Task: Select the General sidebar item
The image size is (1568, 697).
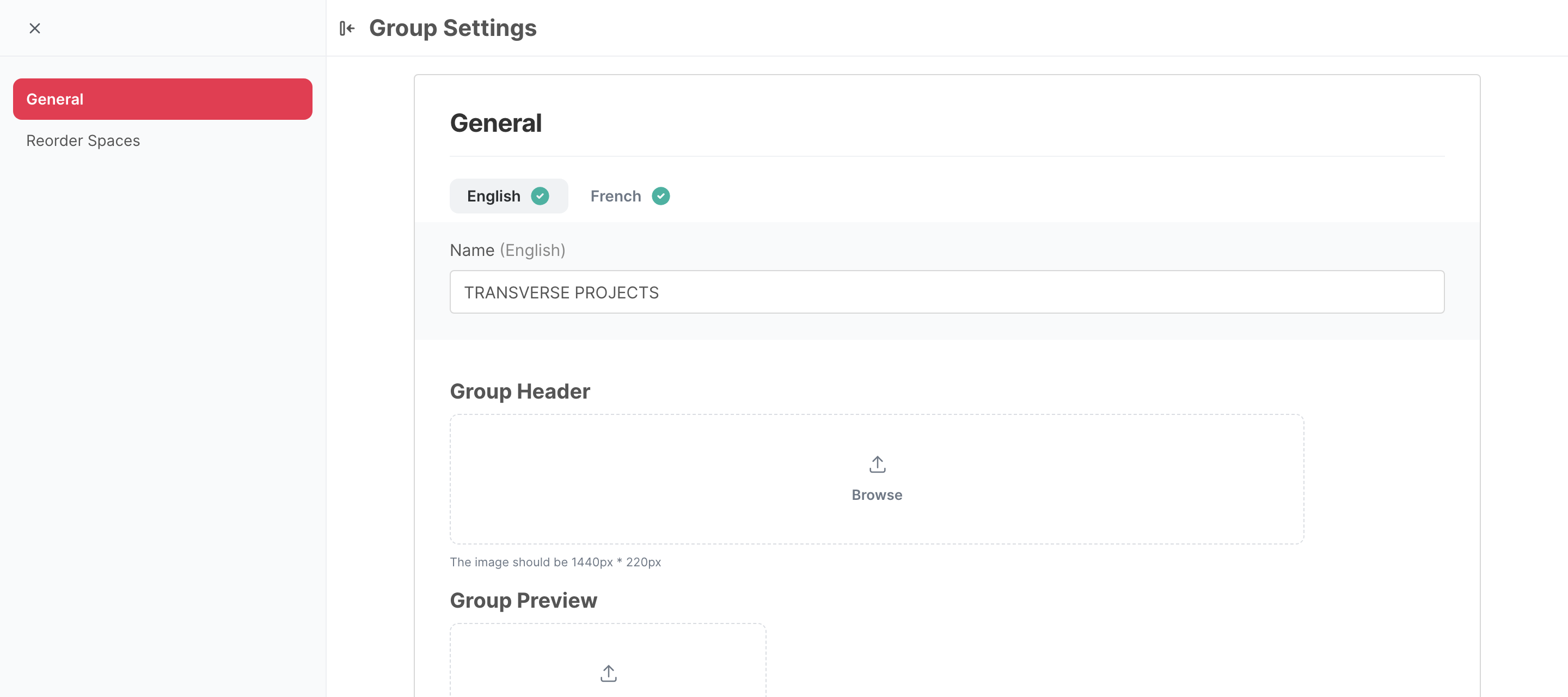Action: pos(163,99)
